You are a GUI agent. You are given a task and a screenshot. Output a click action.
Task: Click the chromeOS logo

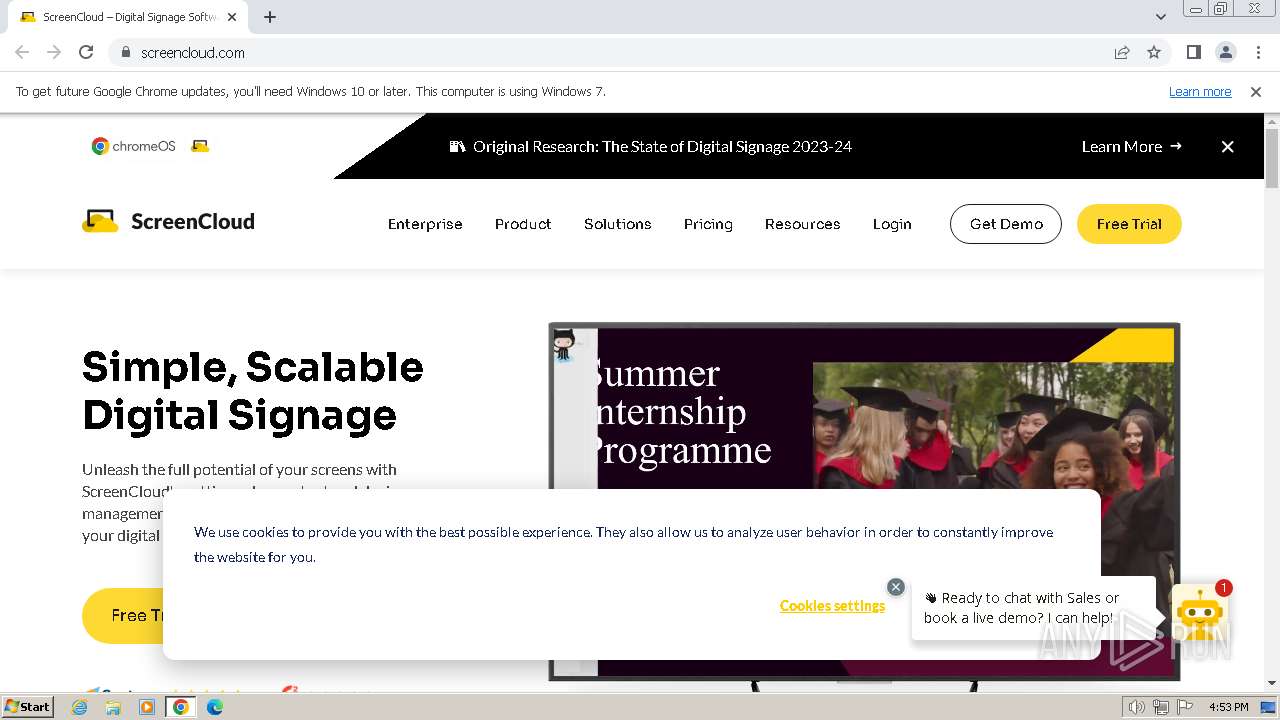coord(133,146)
